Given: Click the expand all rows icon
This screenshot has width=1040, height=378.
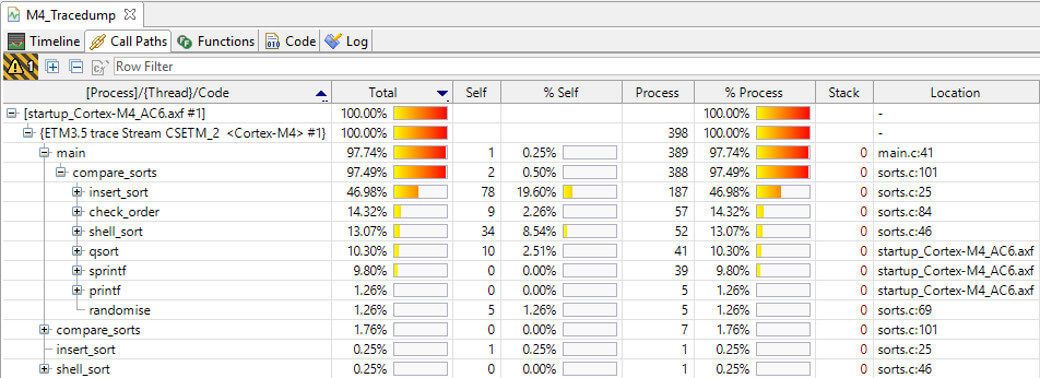Looking at the screenshot, I should pos(52,66).
